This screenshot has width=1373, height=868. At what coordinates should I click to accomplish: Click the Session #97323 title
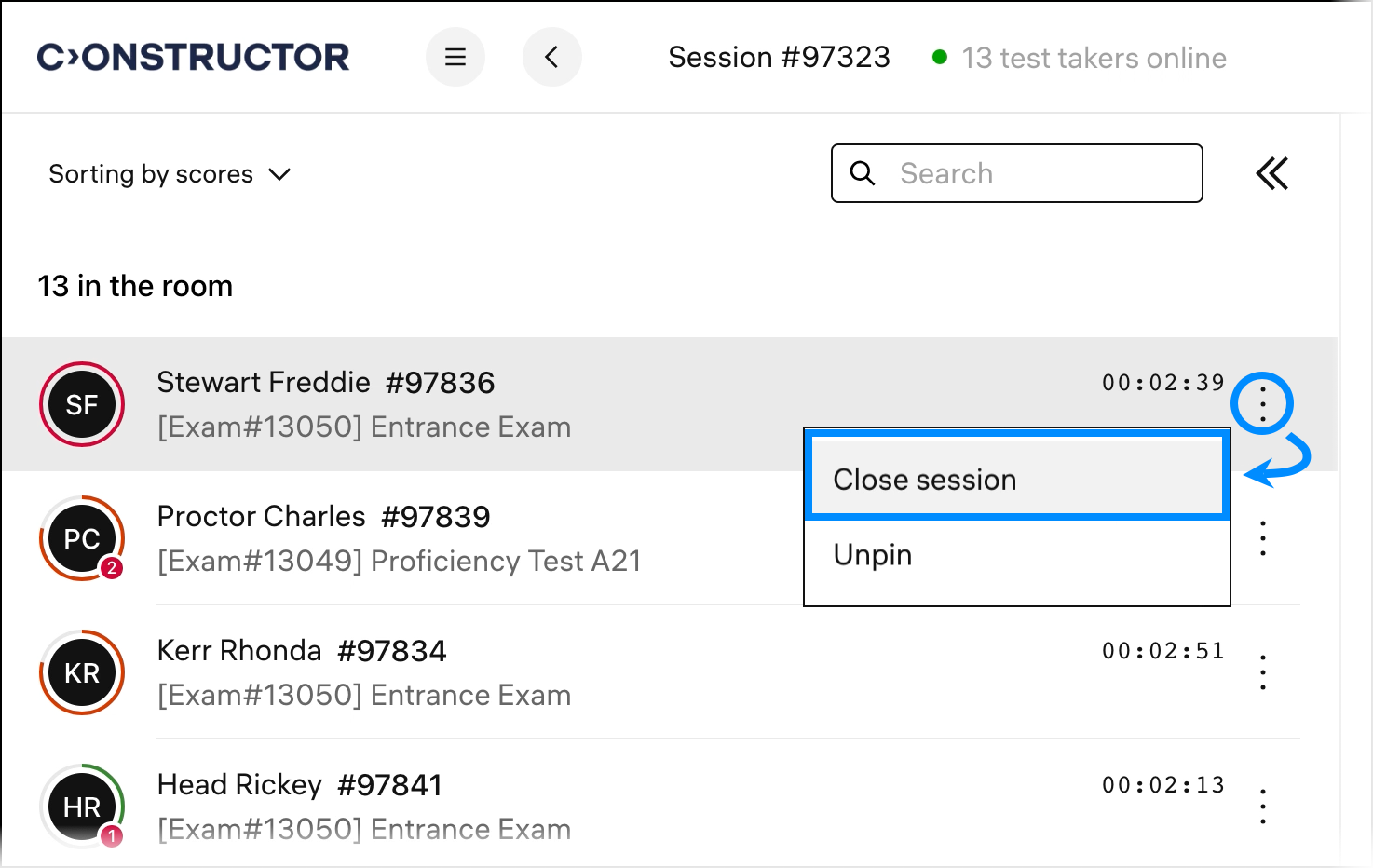click(779, 58)
